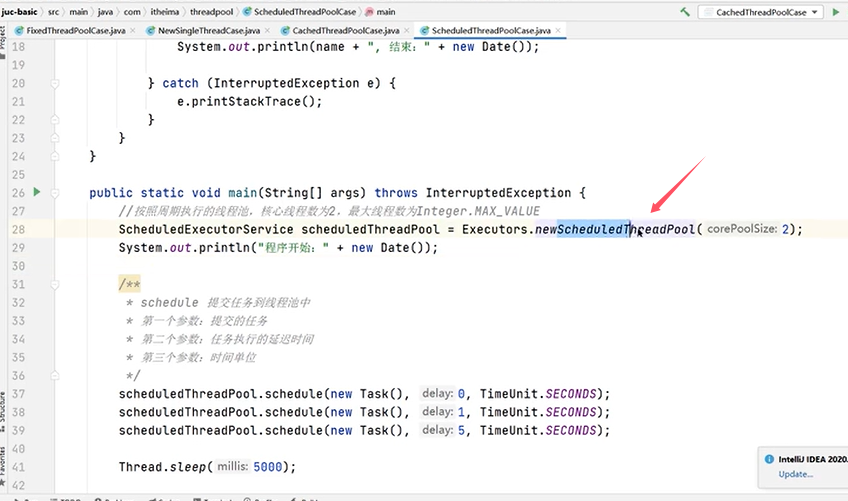Collapse the doc comment fold at line 31
Screen dimensions: 848x501
point(55,284)
